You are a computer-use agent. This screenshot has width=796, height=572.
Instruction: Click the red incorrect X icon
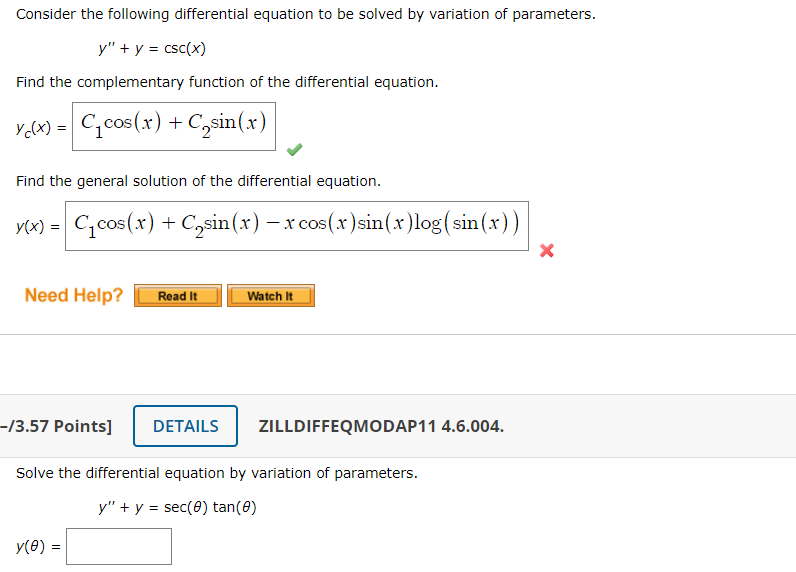547,250
